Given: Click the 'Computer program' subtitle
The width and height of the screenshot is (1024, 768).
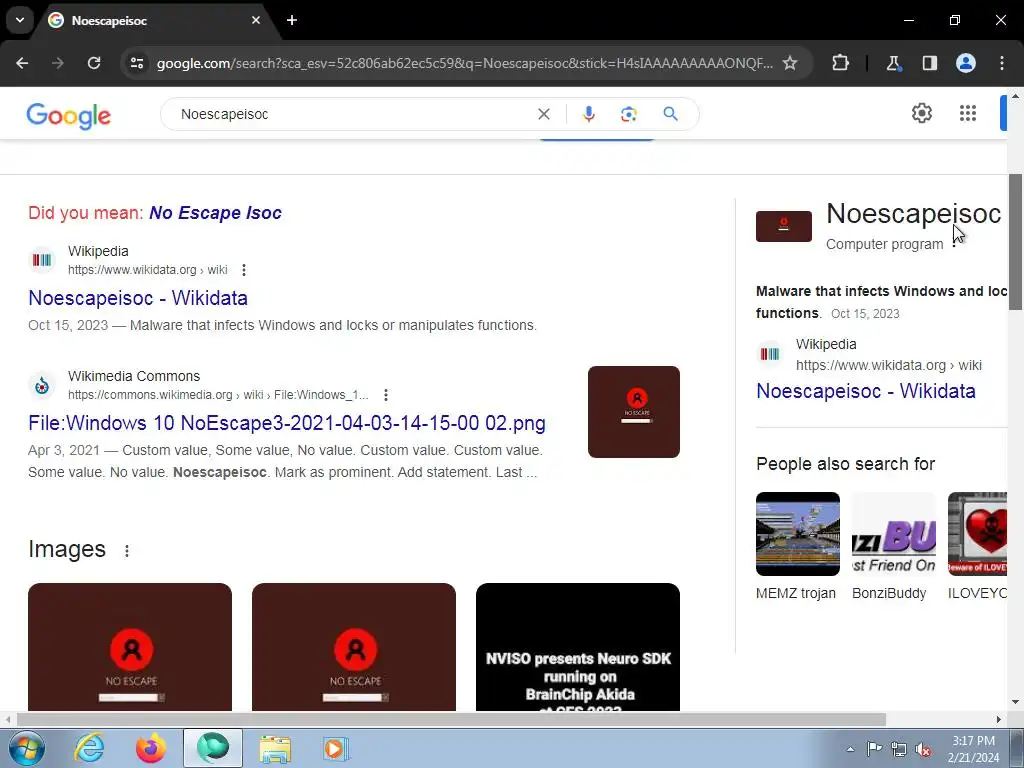Looking at the screenshot, I should tap(884, 244).
